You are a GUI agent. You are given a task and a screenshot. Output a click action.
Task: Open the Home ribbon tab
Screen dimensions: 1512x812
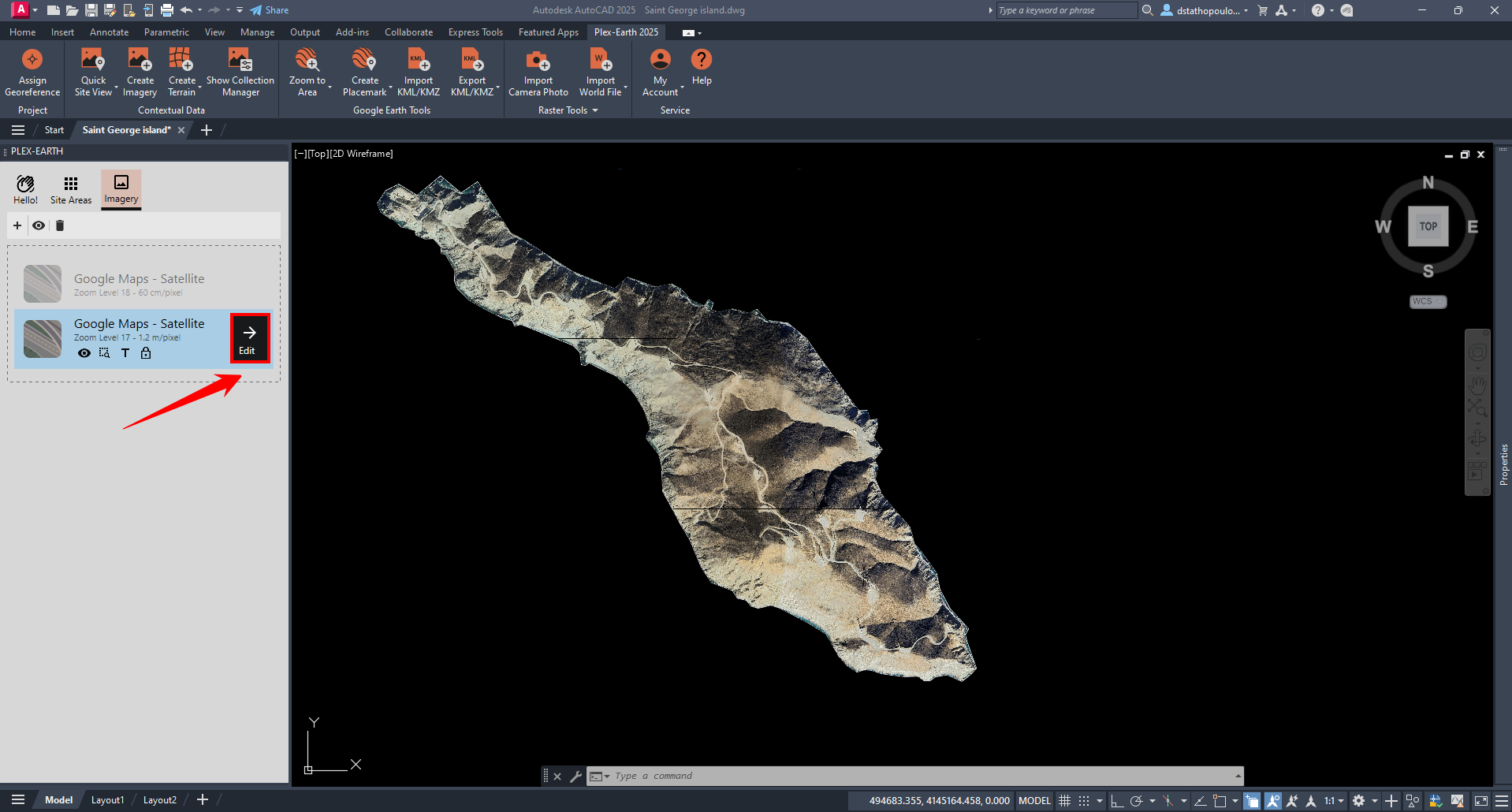click(x=22, y=32)
